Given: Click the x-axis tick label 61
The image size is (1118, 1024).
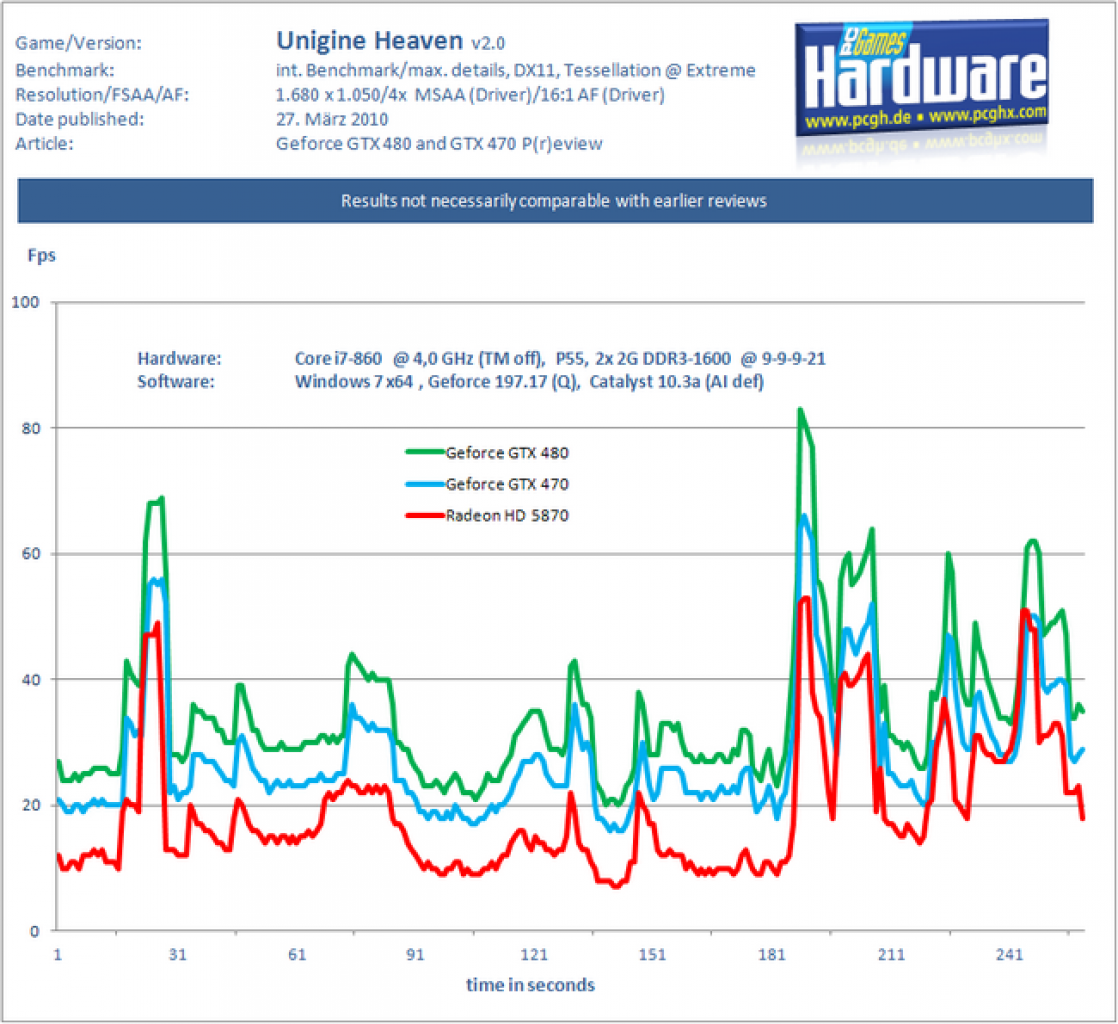Looking at the screenshot, I should 297,954.
